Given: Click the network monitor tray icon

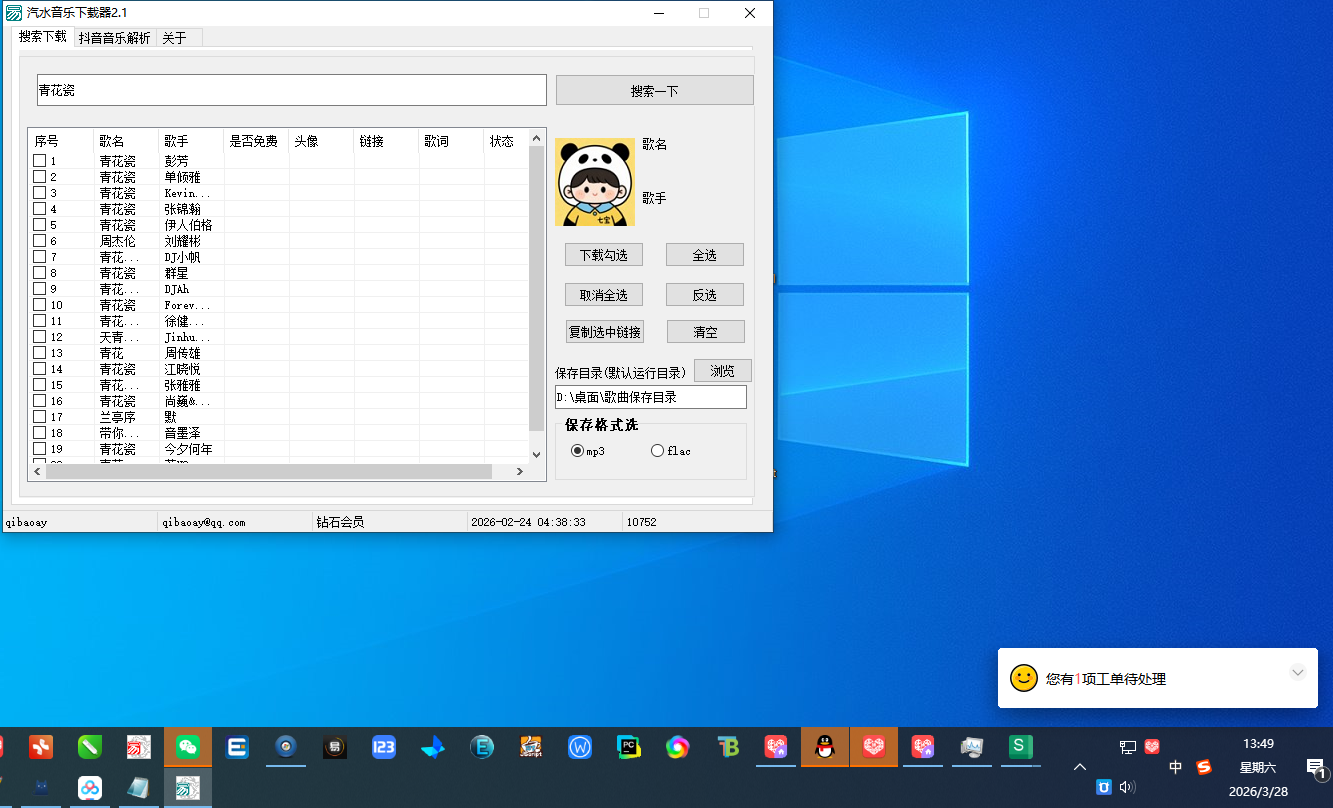Looking at the screenshot, I should (1127, 746).
